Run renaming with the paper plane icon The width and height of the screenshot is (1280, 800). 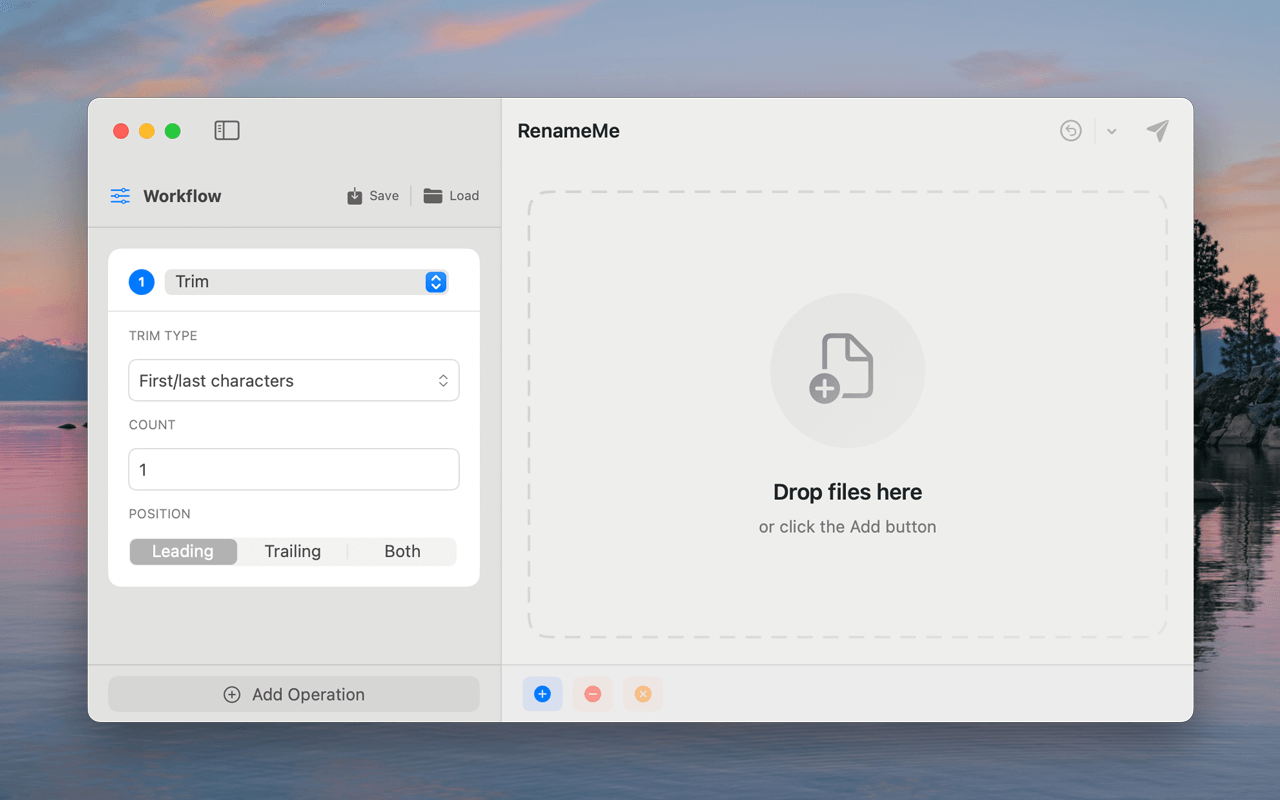pyautogui.click(x=1157, y=130)
